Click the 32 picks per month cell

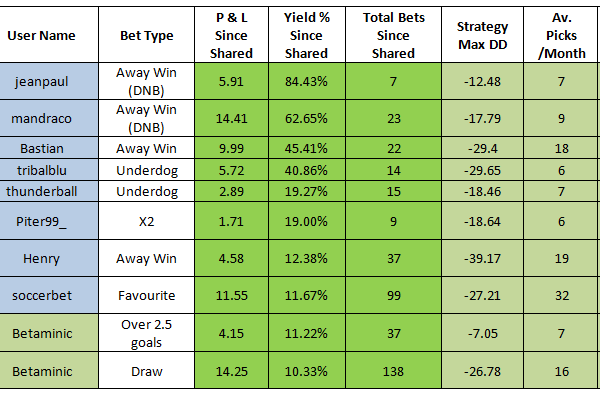coord(561,295)
